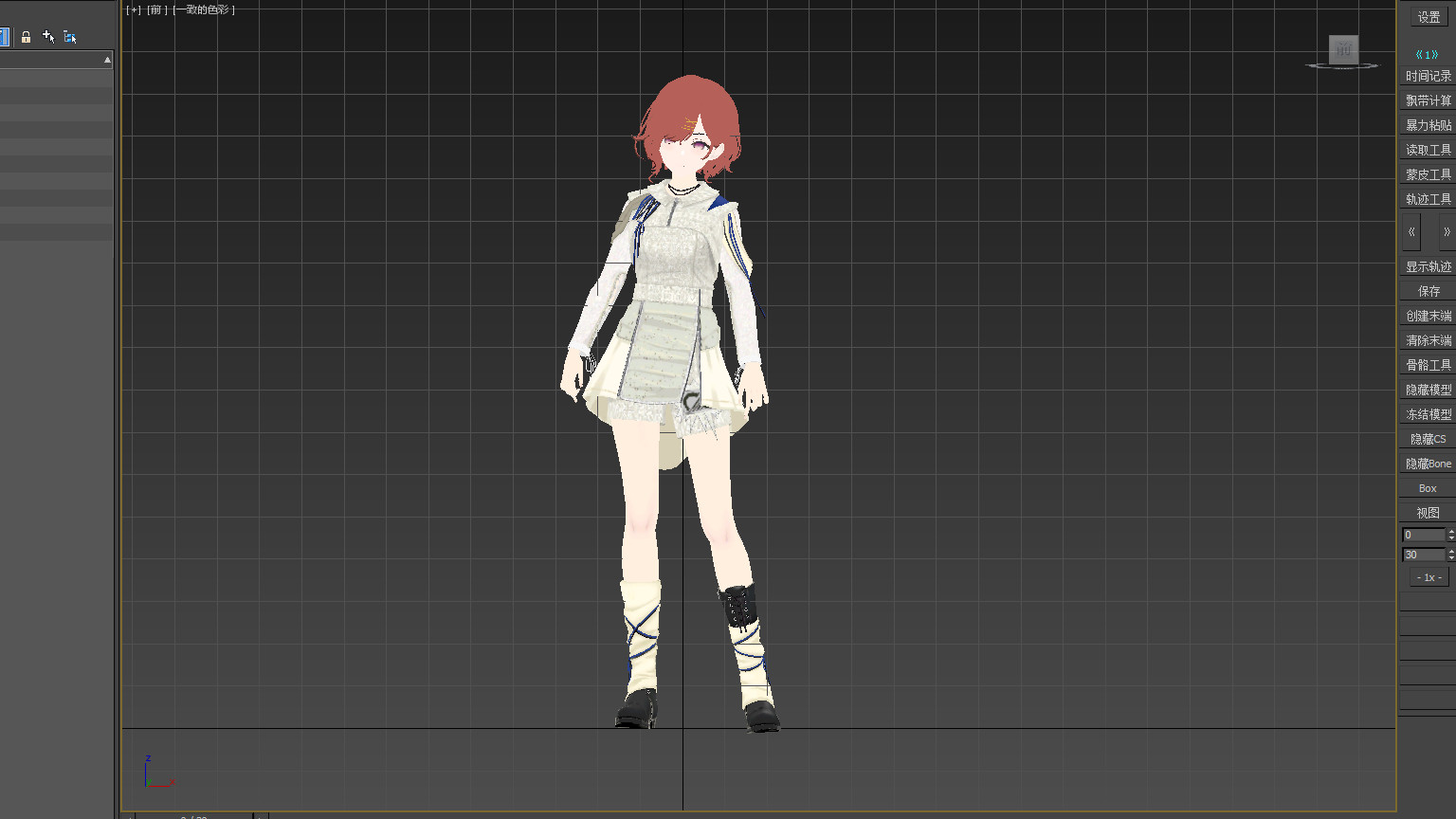This screenshot has height=819, width=1456.
Task: Toggle 隐藏Bone to hide bones
Action: click(x=1428, y=464)
